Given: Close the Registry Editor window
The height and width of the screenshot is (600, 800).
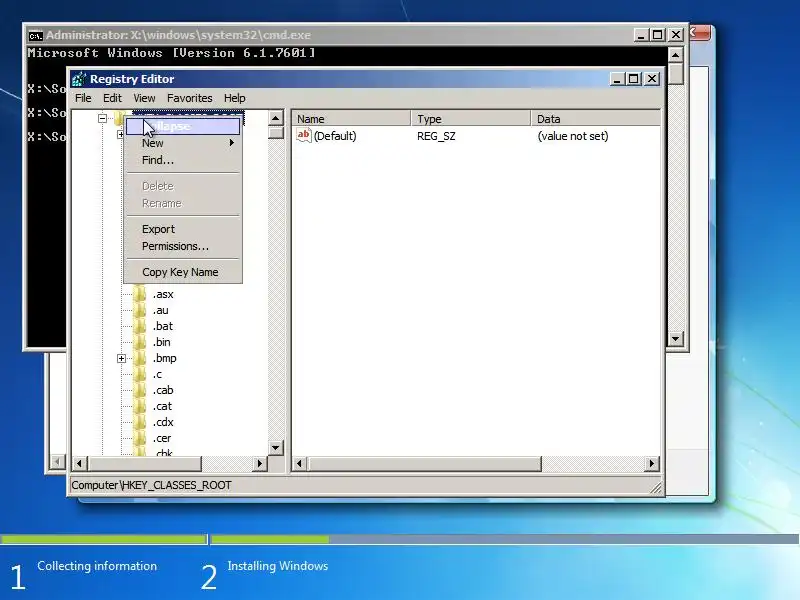Looking at the screenshot, I should tap(652, 79).
